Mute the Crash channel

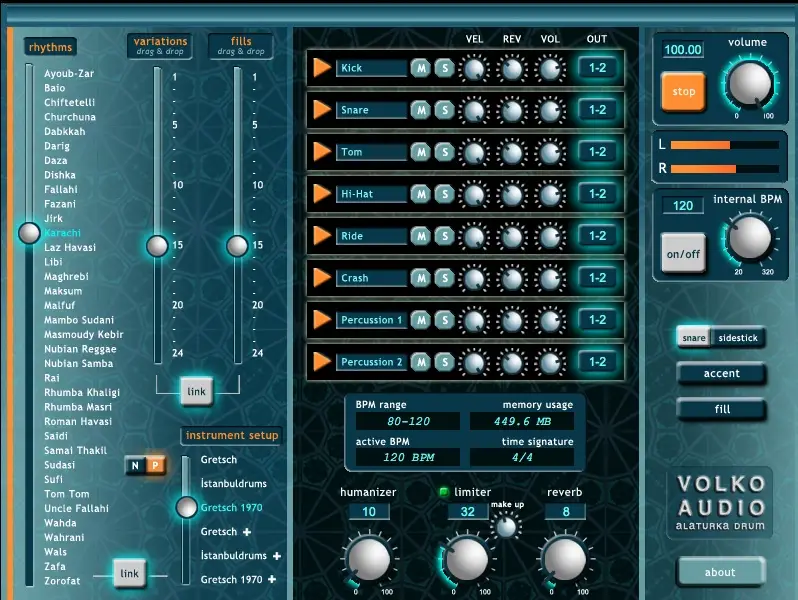(421, 278)
